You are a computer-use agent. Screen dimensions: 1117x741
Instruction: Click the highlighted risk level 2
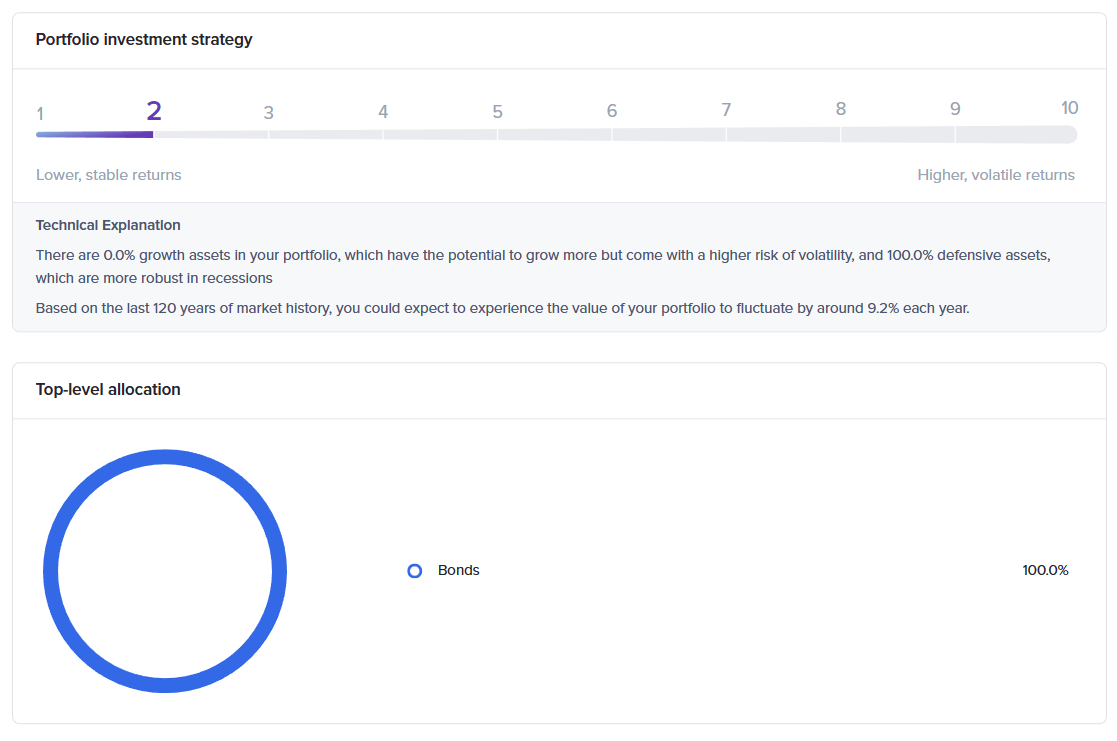[x=154, y=111]
